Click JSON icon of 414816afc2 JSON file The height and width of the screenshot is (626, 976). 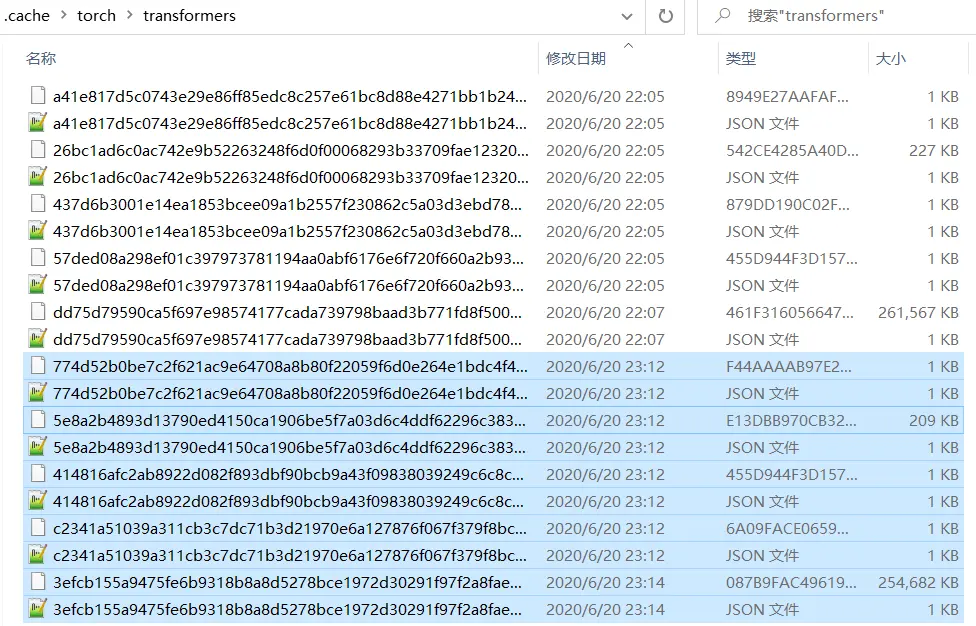click(x=38, y=501)
